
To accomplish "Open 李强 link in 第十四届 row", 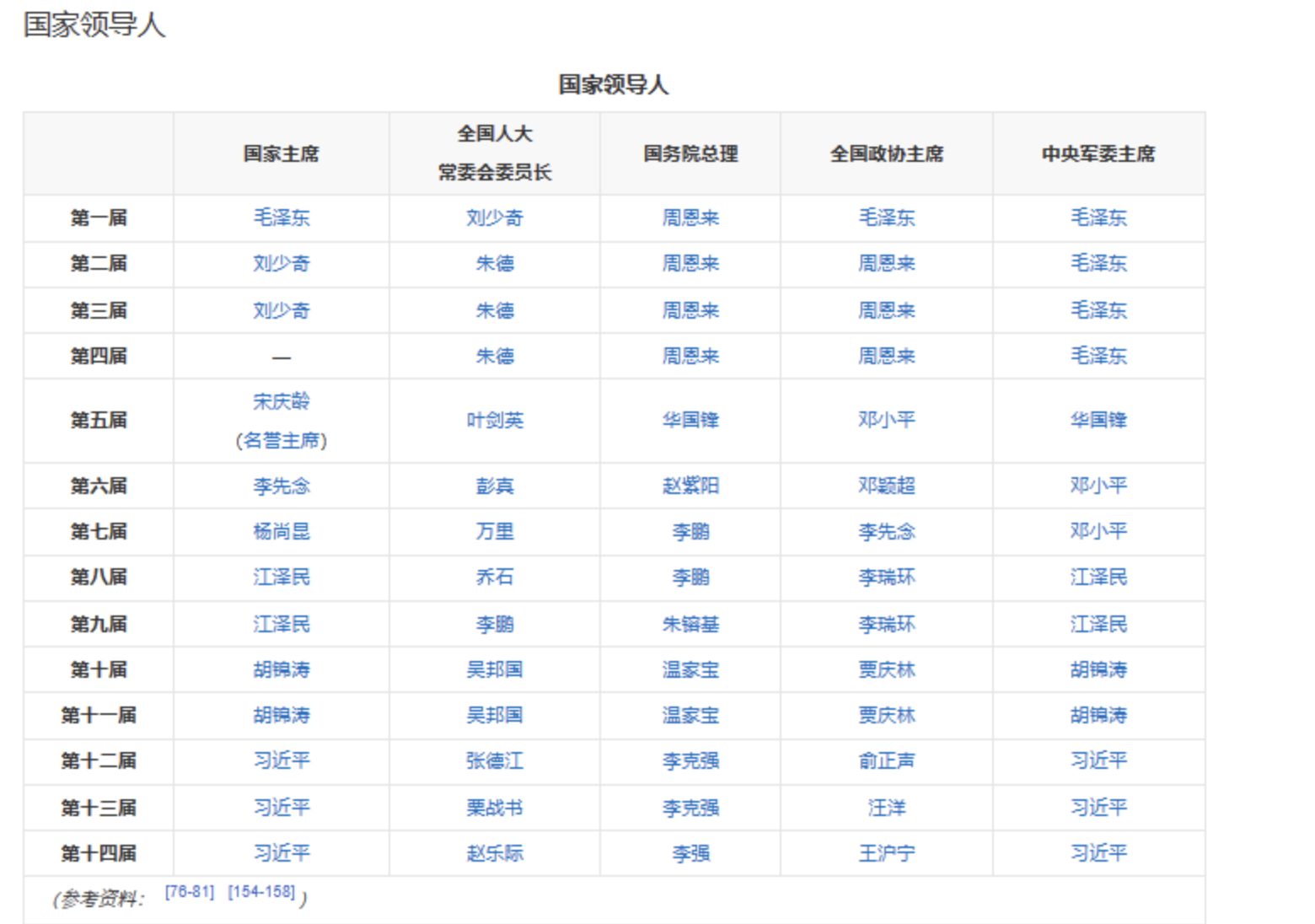I will point(690,853).
